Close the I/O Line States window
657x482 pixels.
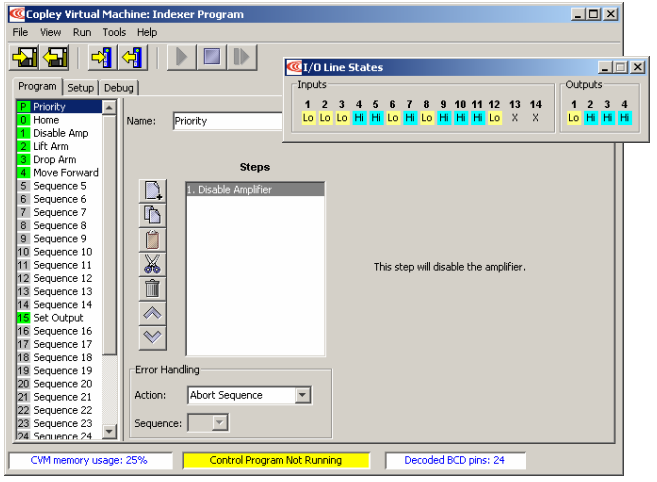tap(638, 67)
